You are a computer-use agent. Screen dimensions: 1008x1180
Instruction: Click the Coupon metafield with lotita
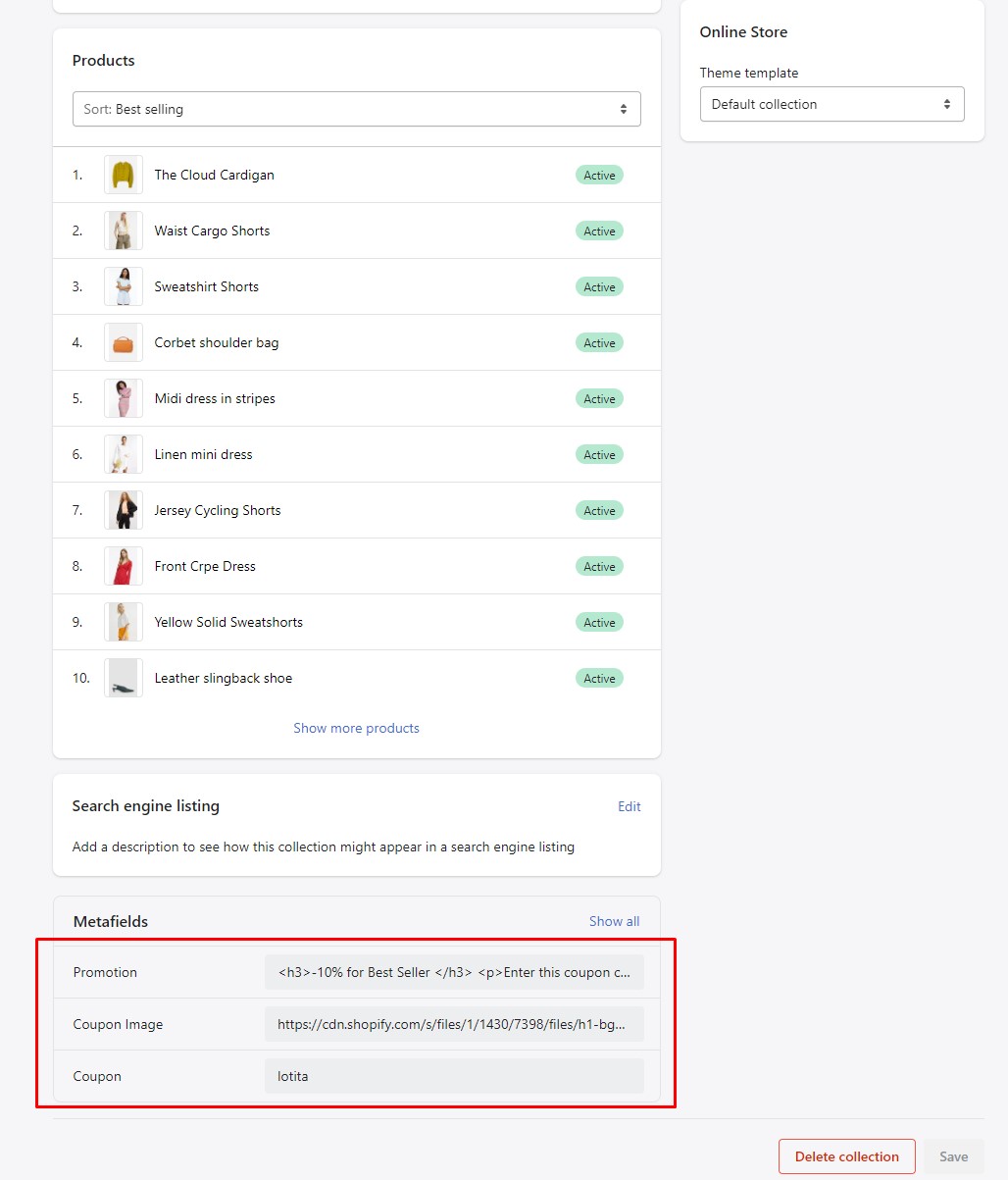(454, 1076)
